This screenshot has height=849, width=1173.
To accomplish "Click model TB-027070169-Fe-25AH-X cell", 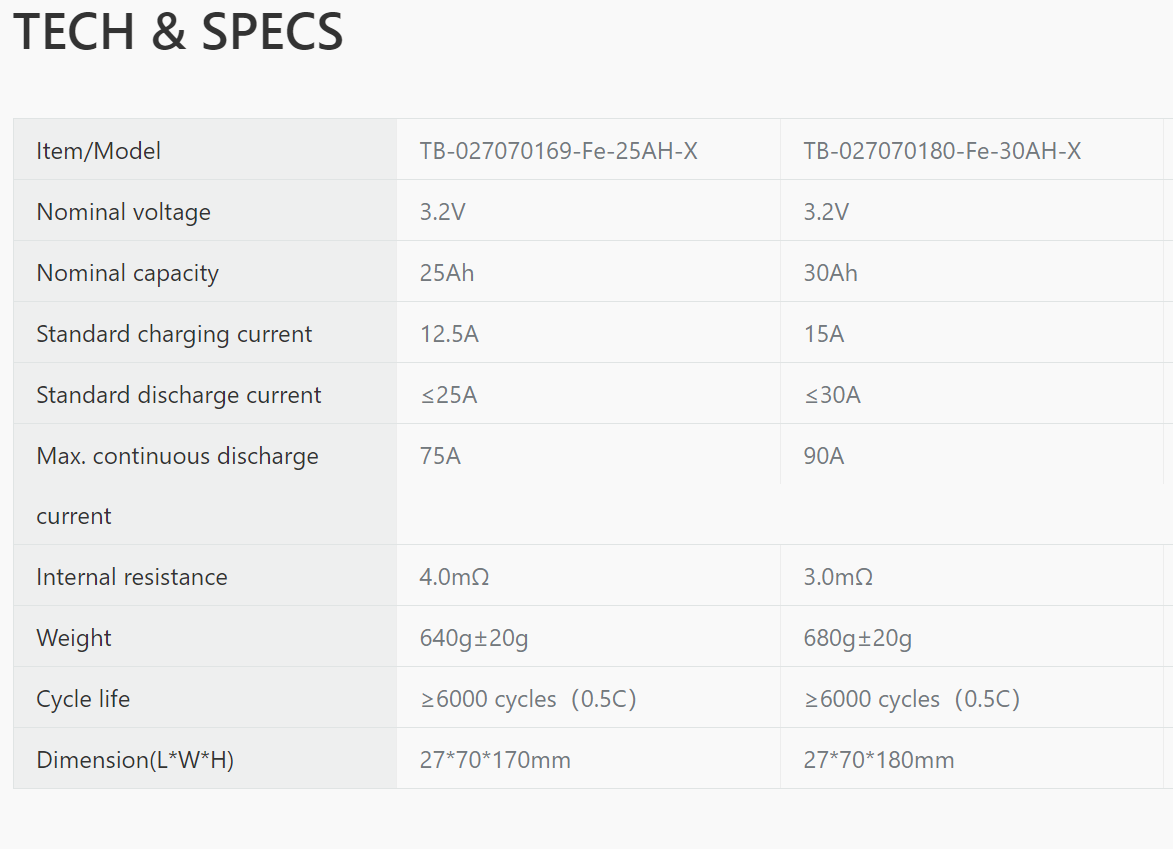I will 558,151.
